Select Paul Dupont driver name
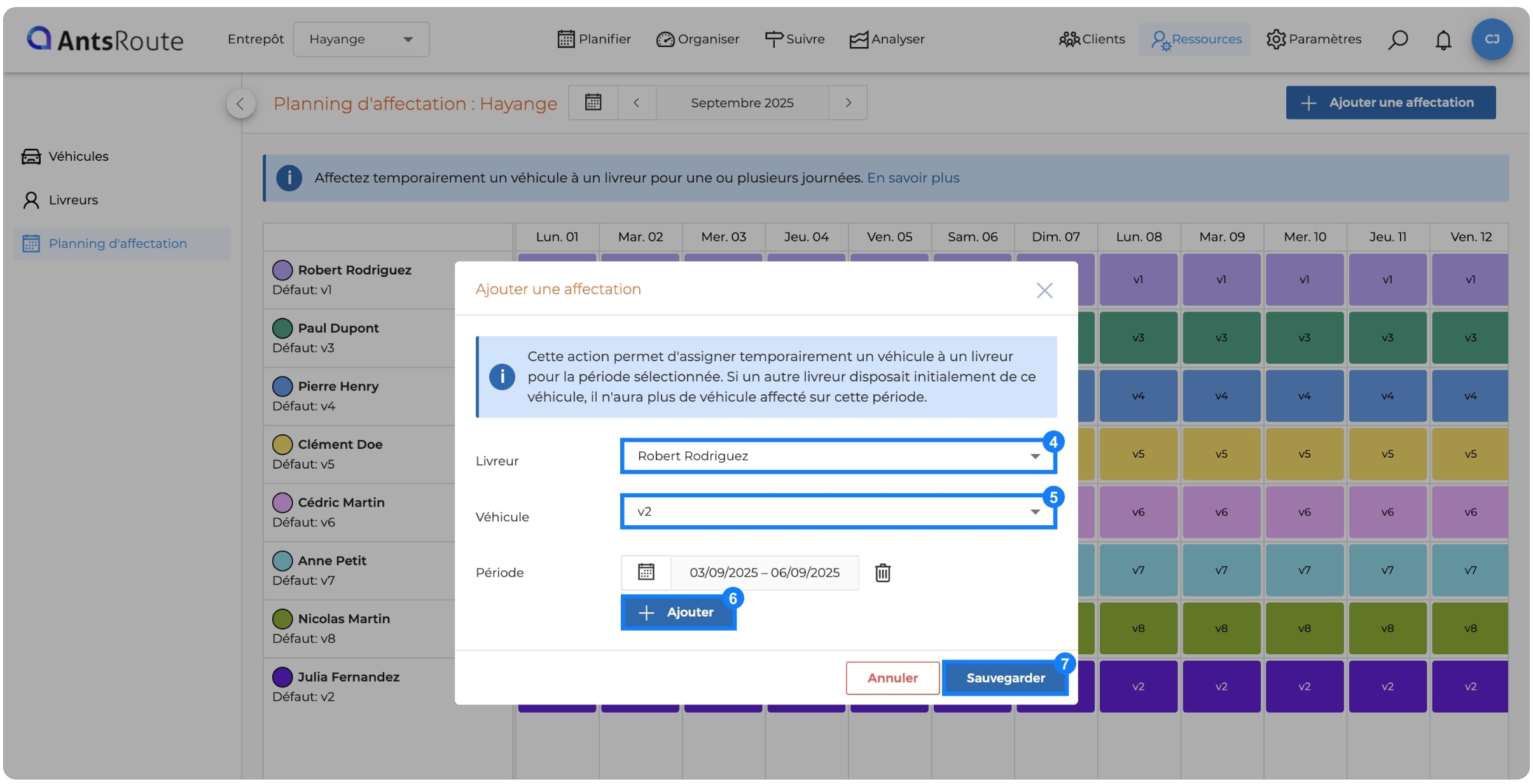Viewport: 1533px width, 784px height. point(338,328)
